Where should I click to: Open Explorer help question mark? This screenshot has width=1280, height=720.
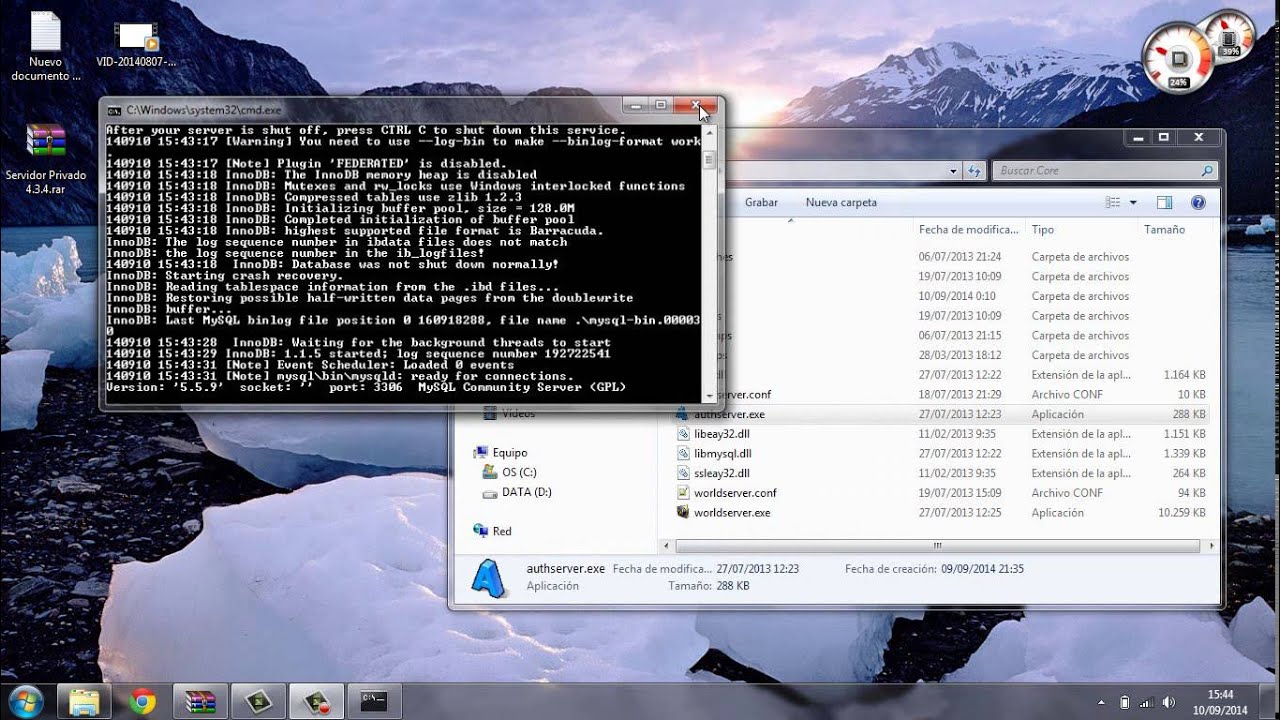pos(1198,202)
